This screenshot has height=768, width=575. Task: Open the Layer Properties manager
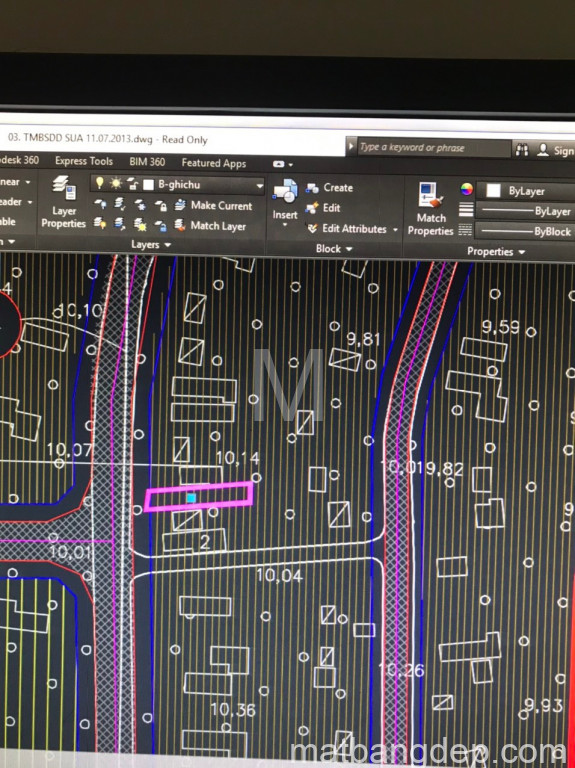click(63, 202)
